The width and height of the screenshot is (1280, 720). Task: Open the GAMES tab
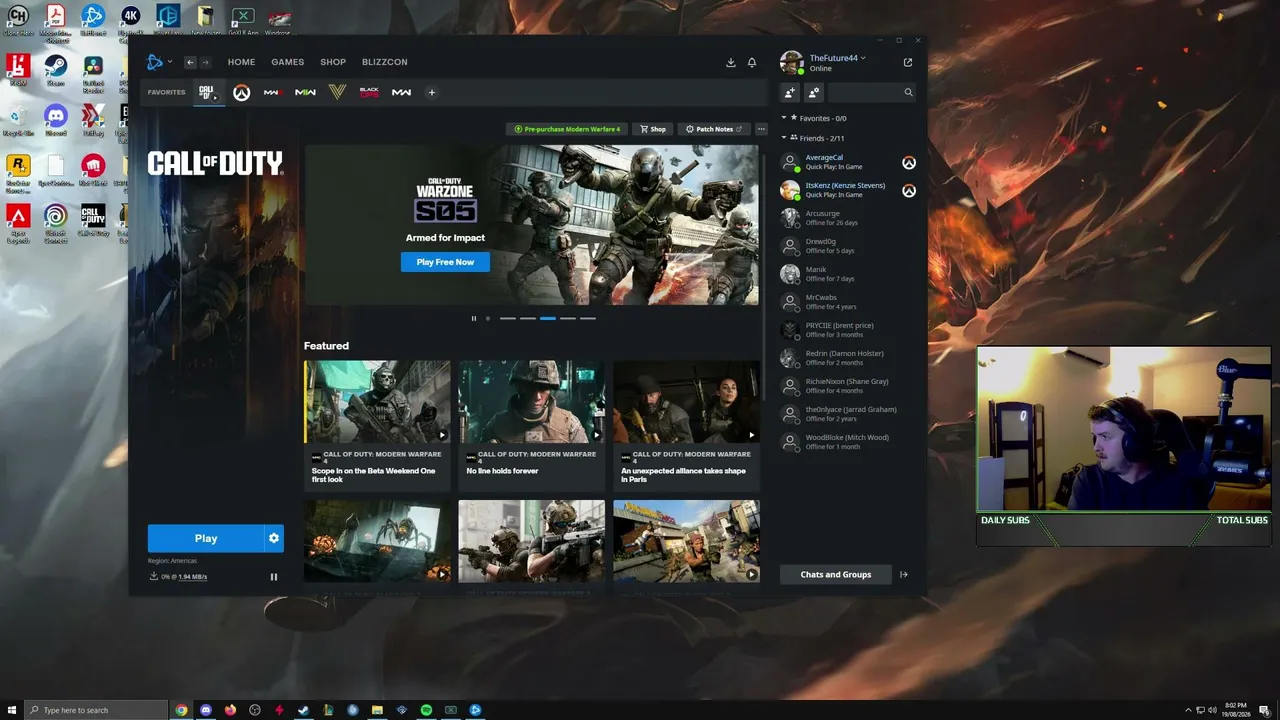(288, 62)
